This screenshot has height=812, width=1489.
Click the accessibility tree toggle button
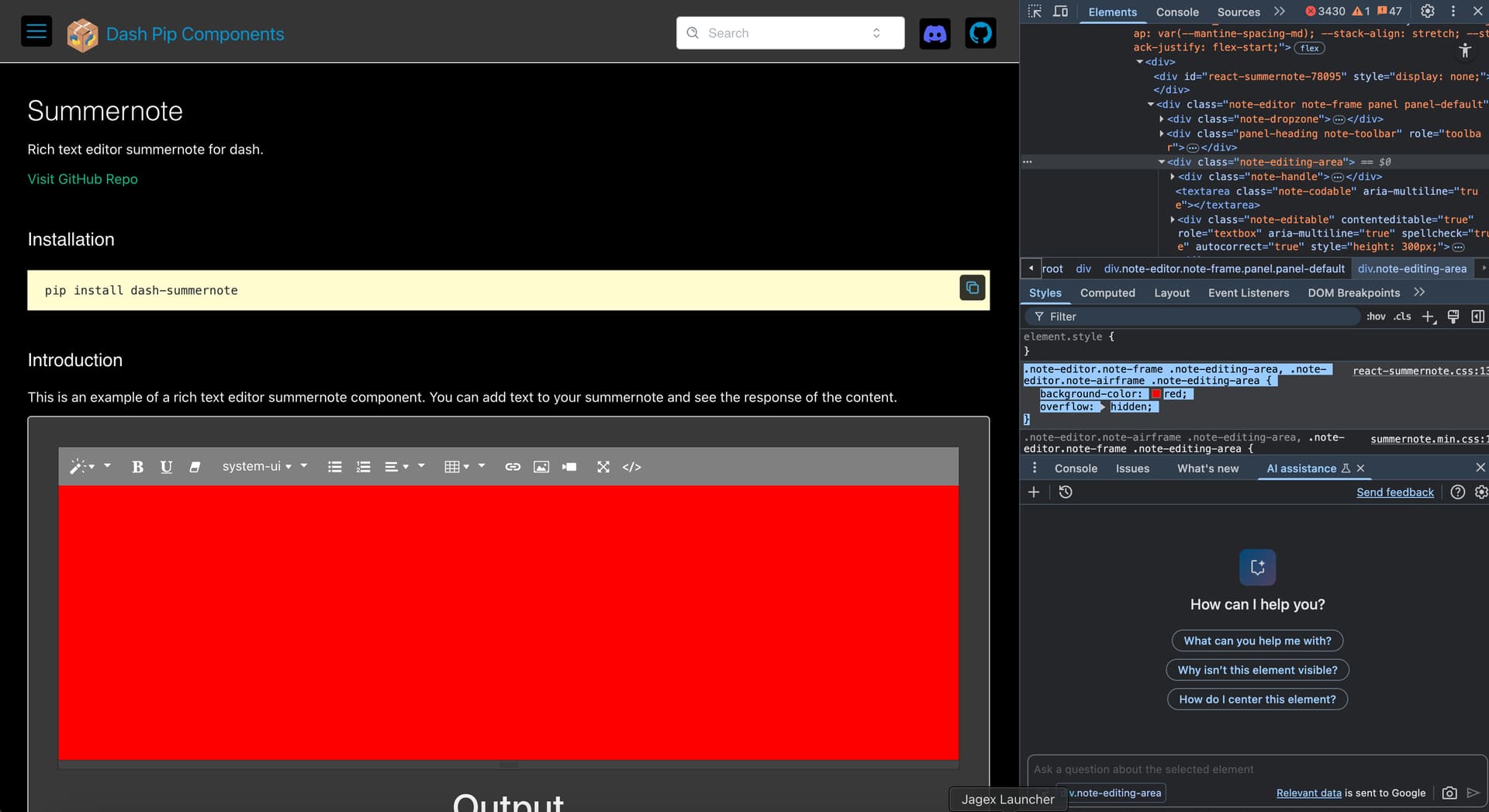(x=1465, y=50)
